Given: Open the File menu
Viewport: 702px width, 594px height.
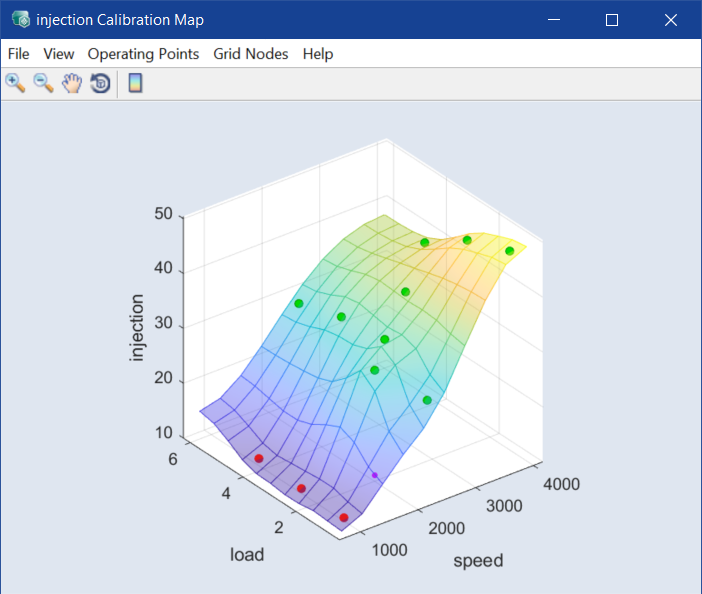Looking at the screenshot, I should click(18, 54).
